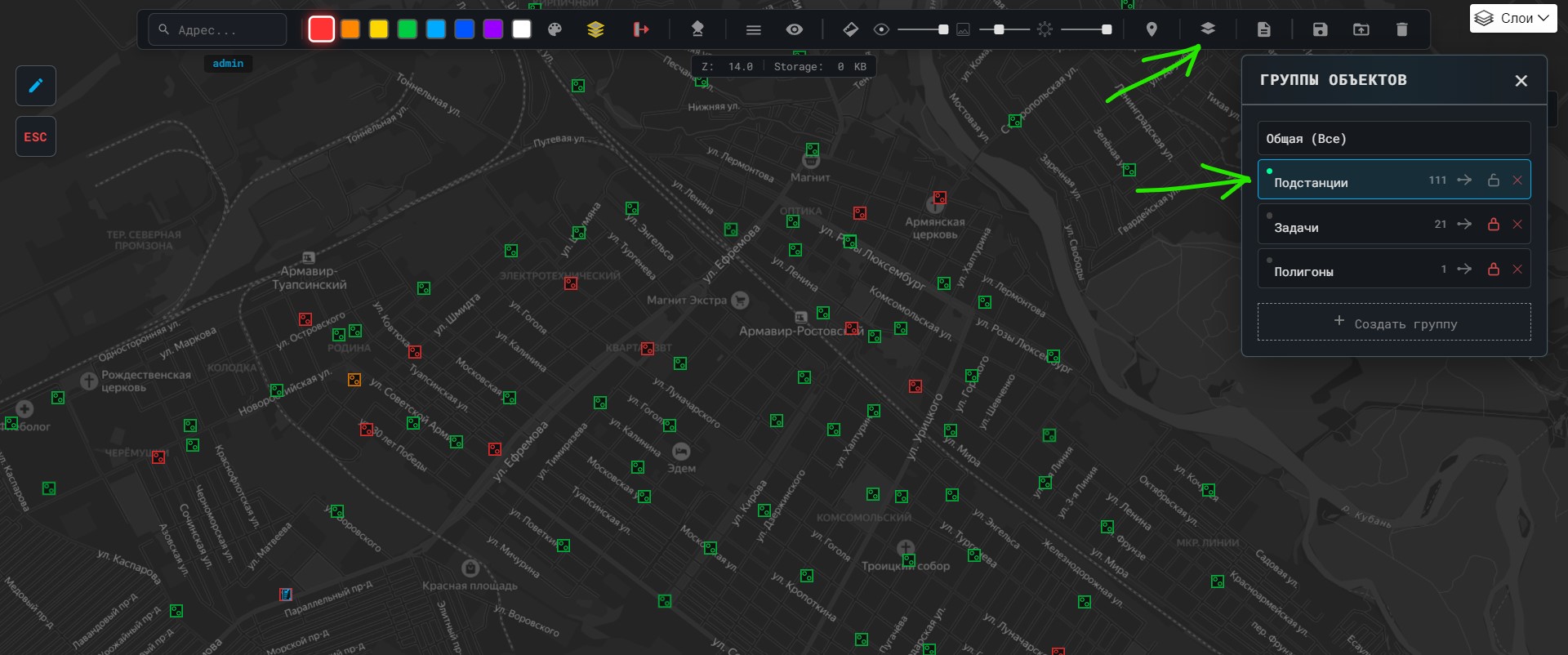Click the eraser tool in toolbar
Screen dimensions: 1568x655
pos(850,30)
